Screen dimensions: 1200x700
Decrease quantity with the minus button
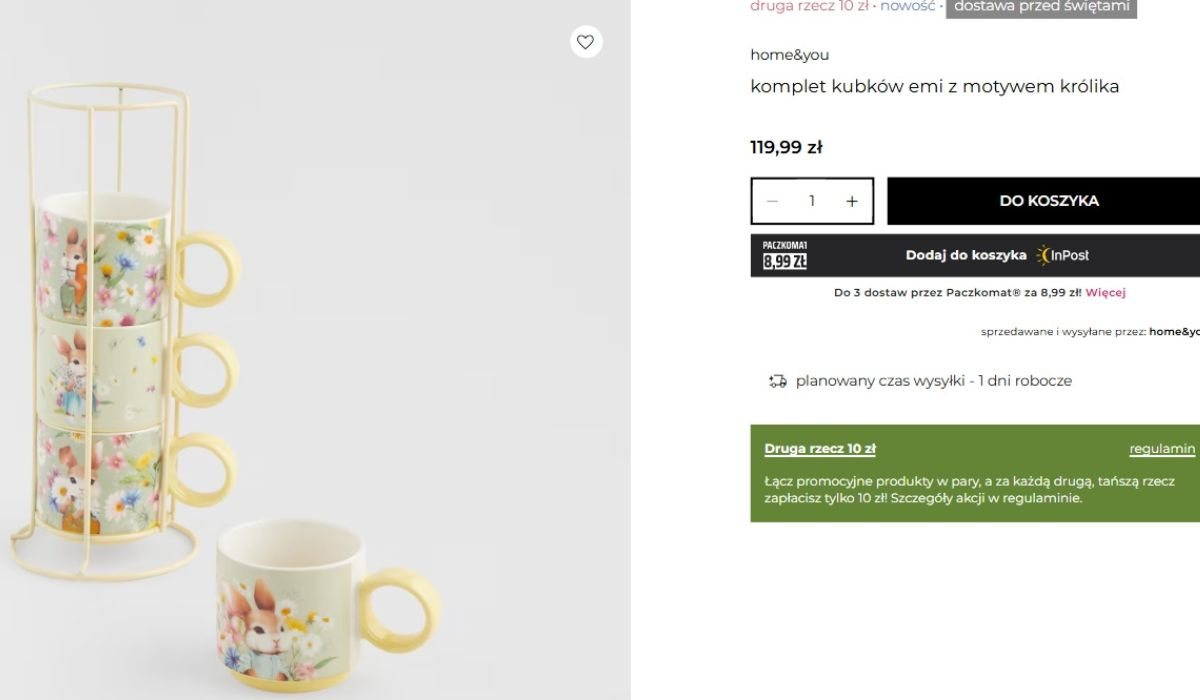[x=772, y=201]
